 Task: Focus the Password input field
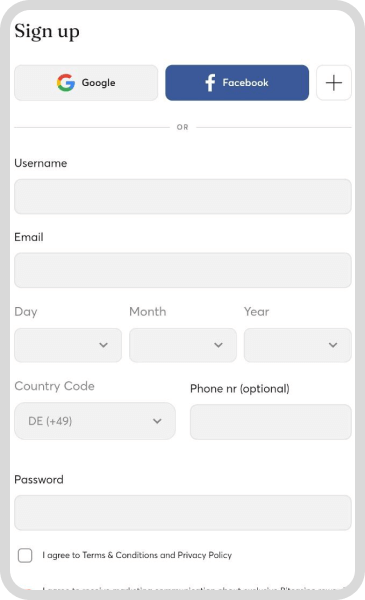pos(183,513)
